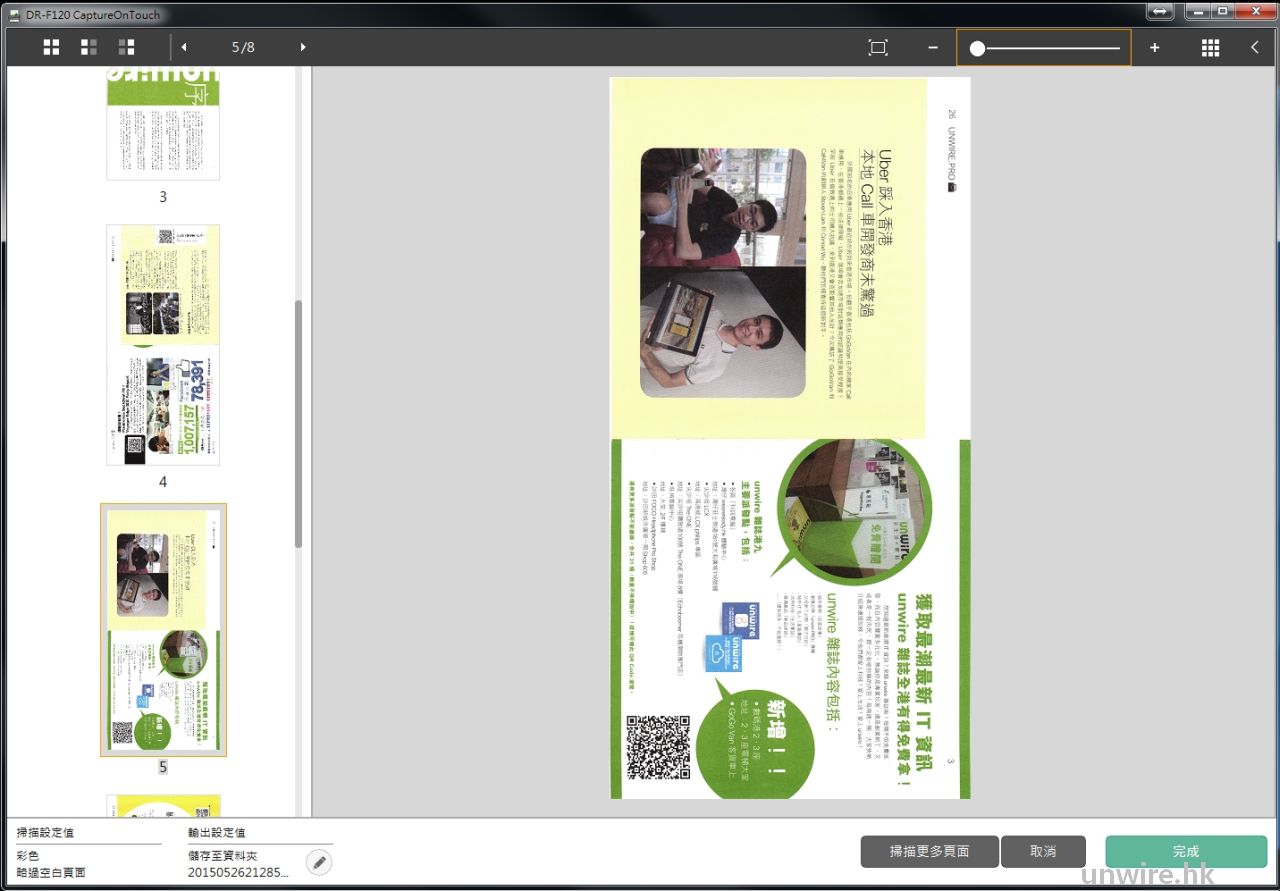Click the fit-to-window icon
The image size is (1280, 891).
click(878, 47)
